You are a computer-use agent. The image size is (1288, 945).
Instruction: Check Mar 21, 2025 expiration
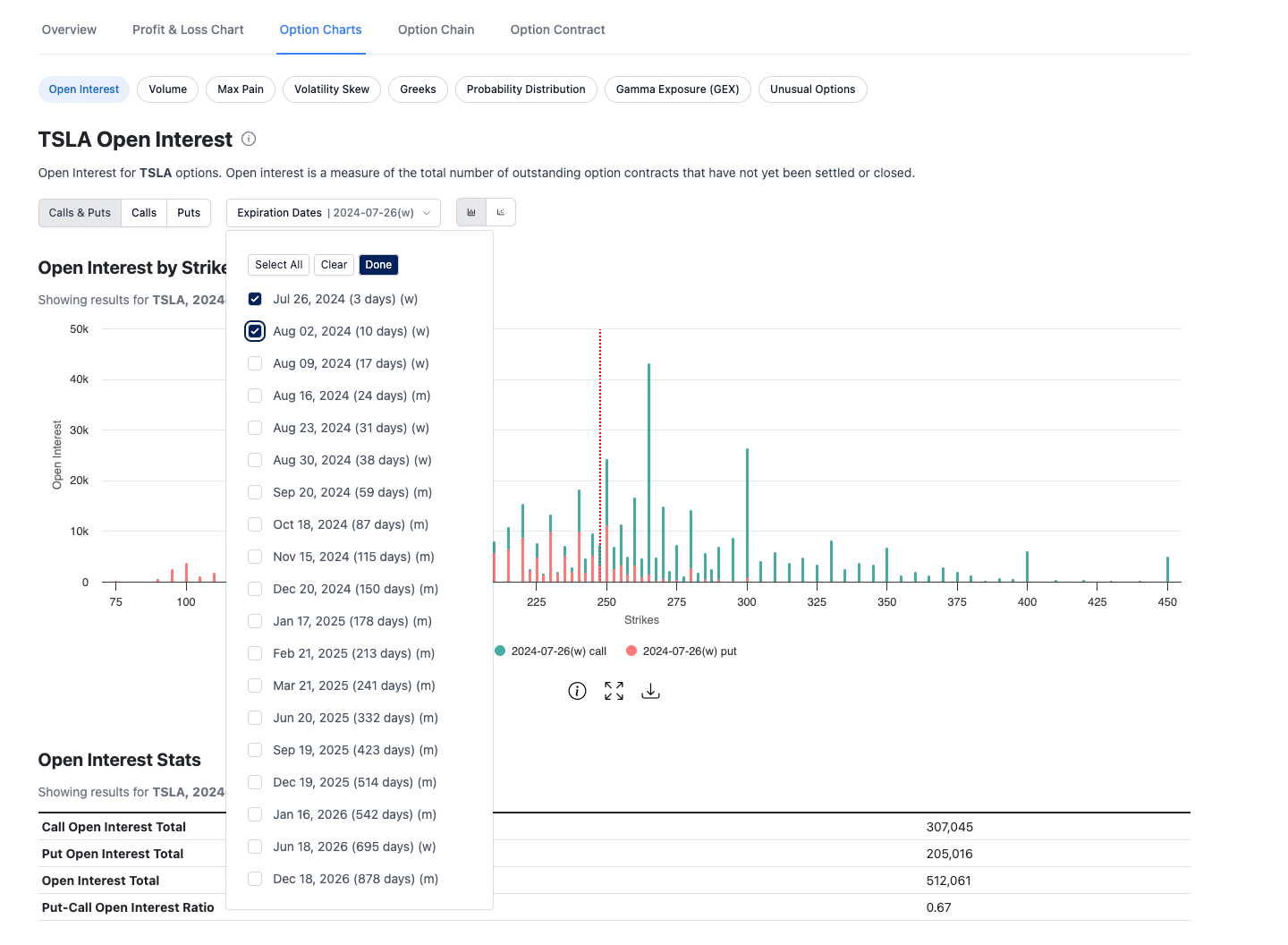coord(255,685)
